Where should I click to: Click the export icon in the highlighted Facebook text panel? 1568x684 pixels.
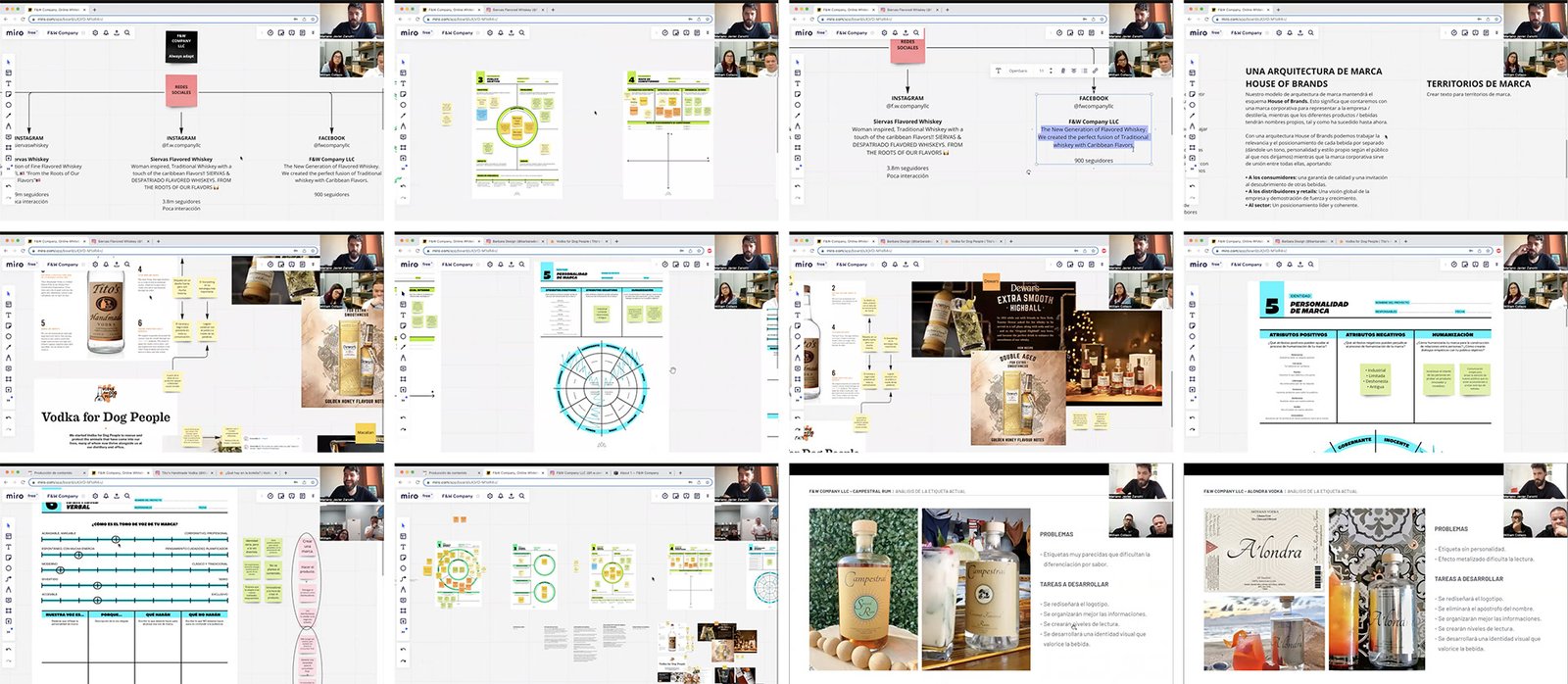click(x=906, y=32)
